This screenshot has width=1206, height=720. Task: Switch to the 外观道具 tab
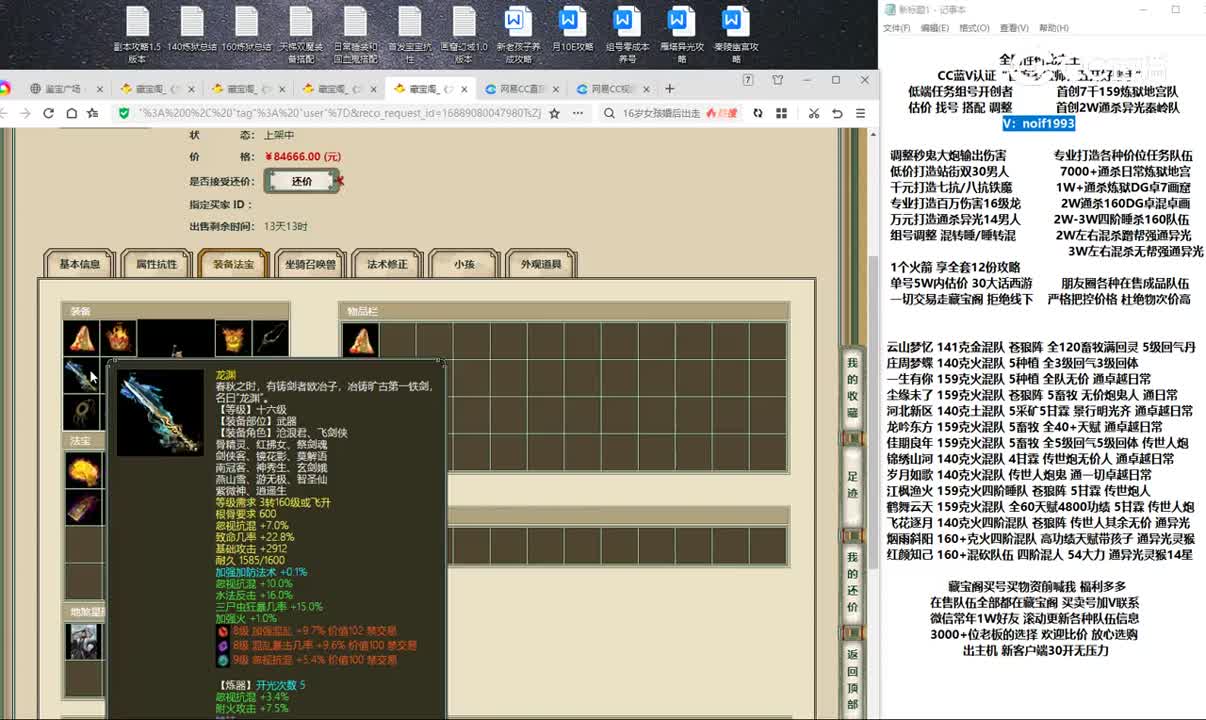coord(541,264)
